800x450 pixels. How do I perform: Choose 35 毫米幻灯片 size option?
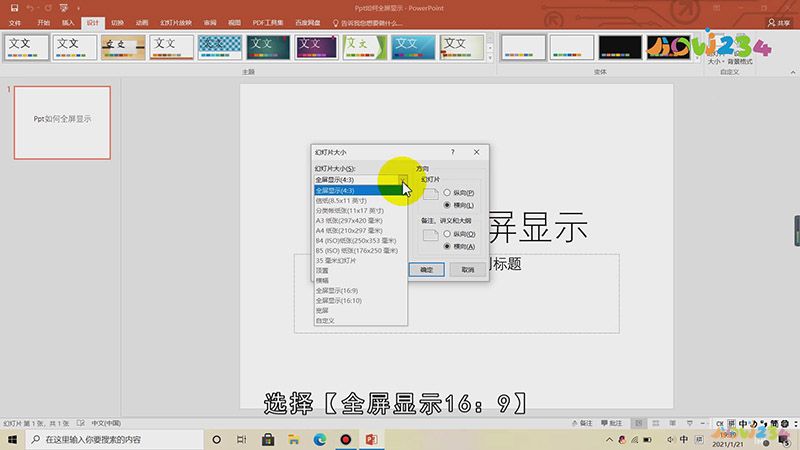[x=360, y=260]
